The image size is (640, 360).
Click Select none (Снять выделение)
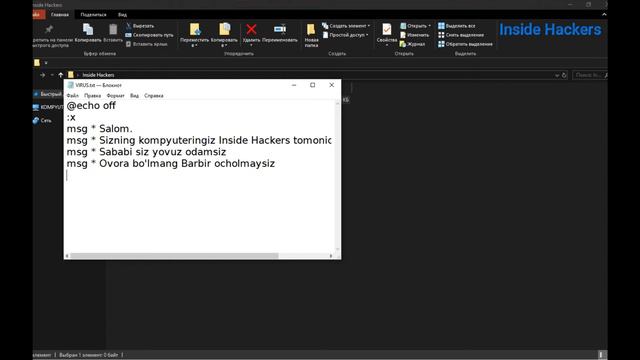(461, 35)
